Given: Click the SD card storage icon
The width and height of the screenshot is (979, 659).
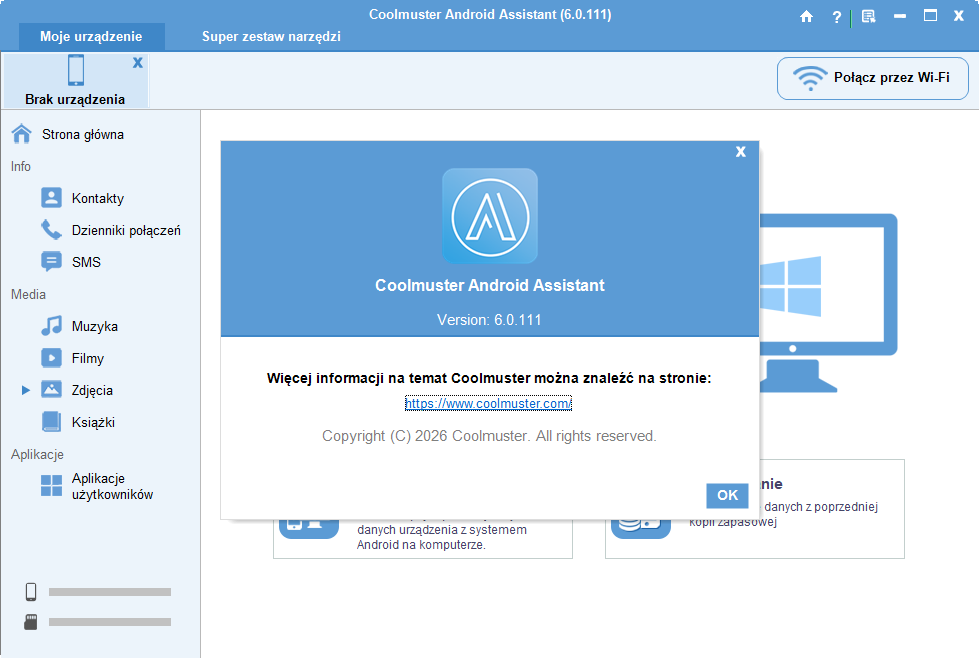Looking at the screenshot, I should [x=31, y=622].
